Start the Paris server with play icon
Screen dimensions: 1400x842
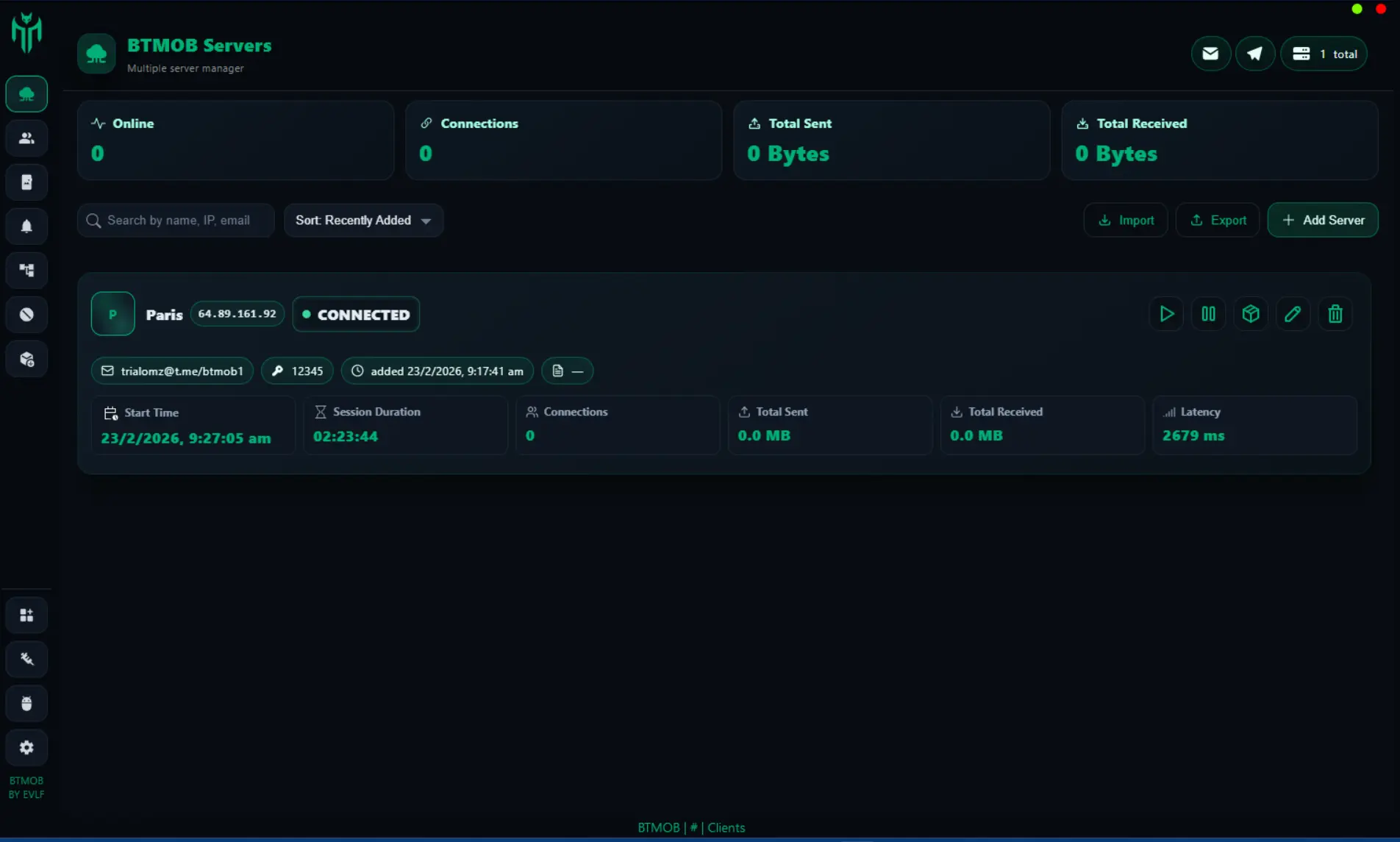[1166, 313]
